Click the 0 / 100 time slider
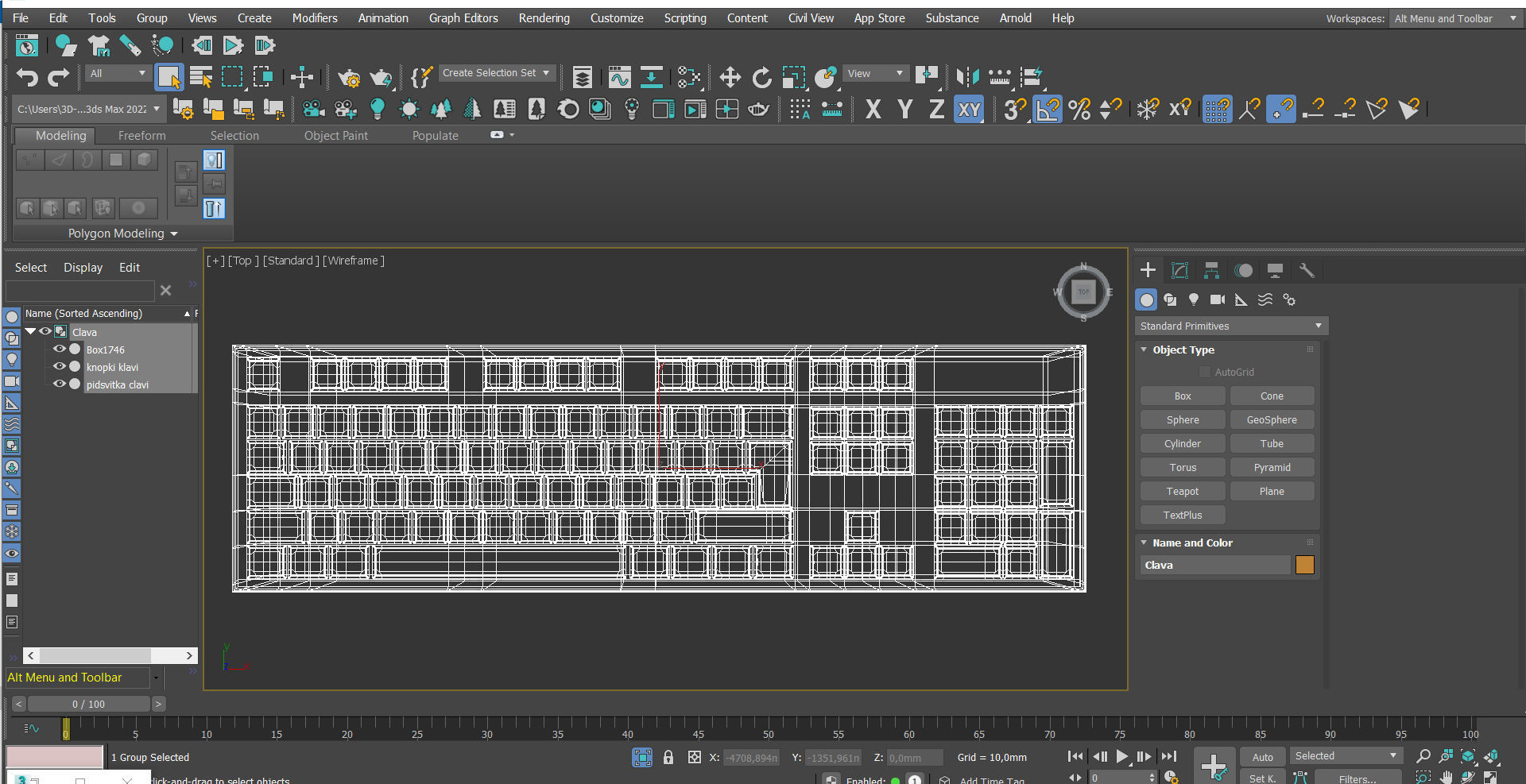 pyautogui.click(x=88, y=704)
